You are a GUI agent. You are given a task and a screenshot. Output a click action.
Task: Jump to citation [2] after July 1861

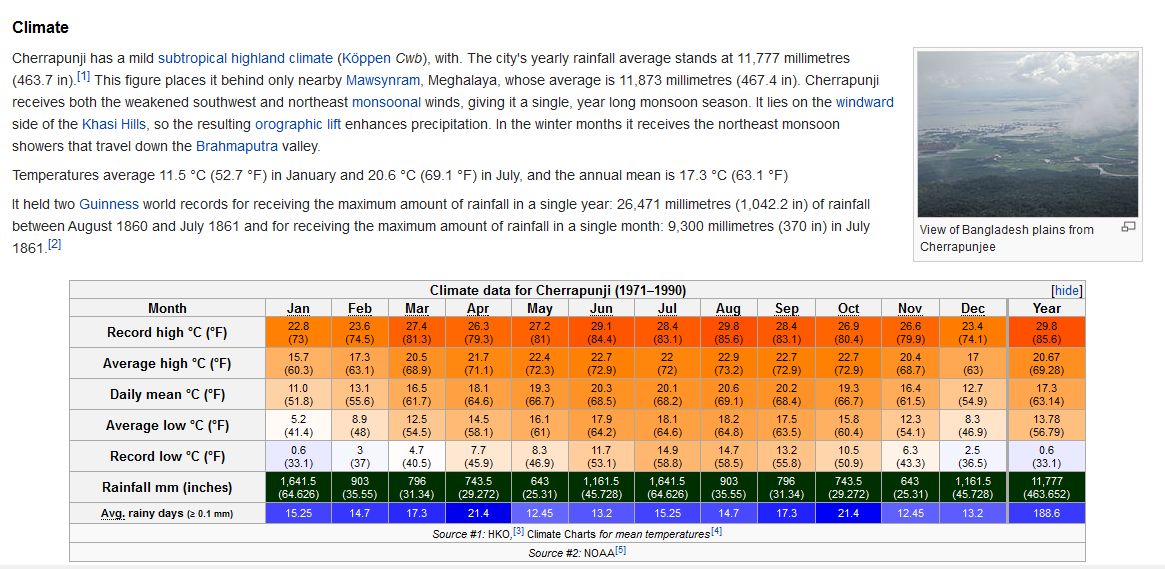[x=53, y=244]
